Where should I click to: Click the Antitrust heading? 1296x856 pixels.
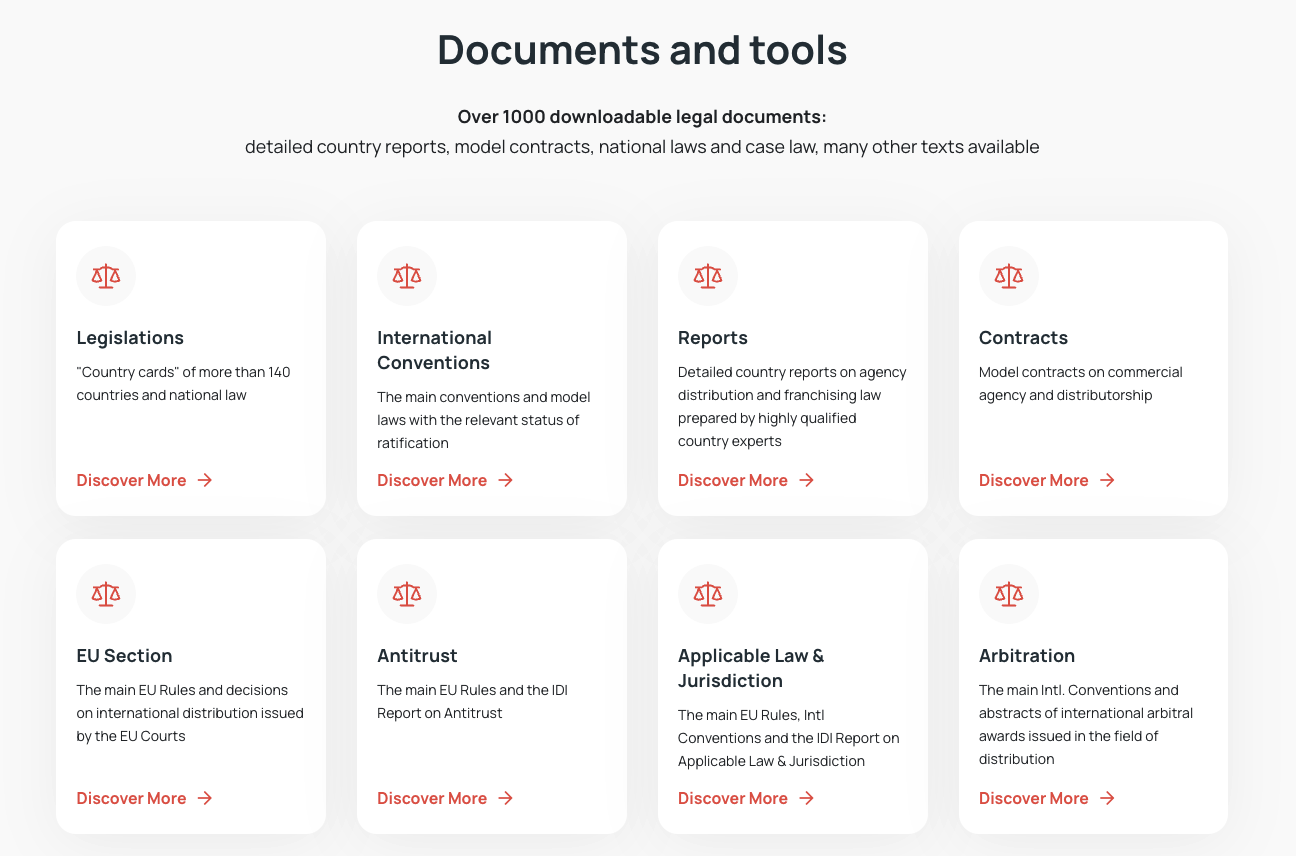417,656
